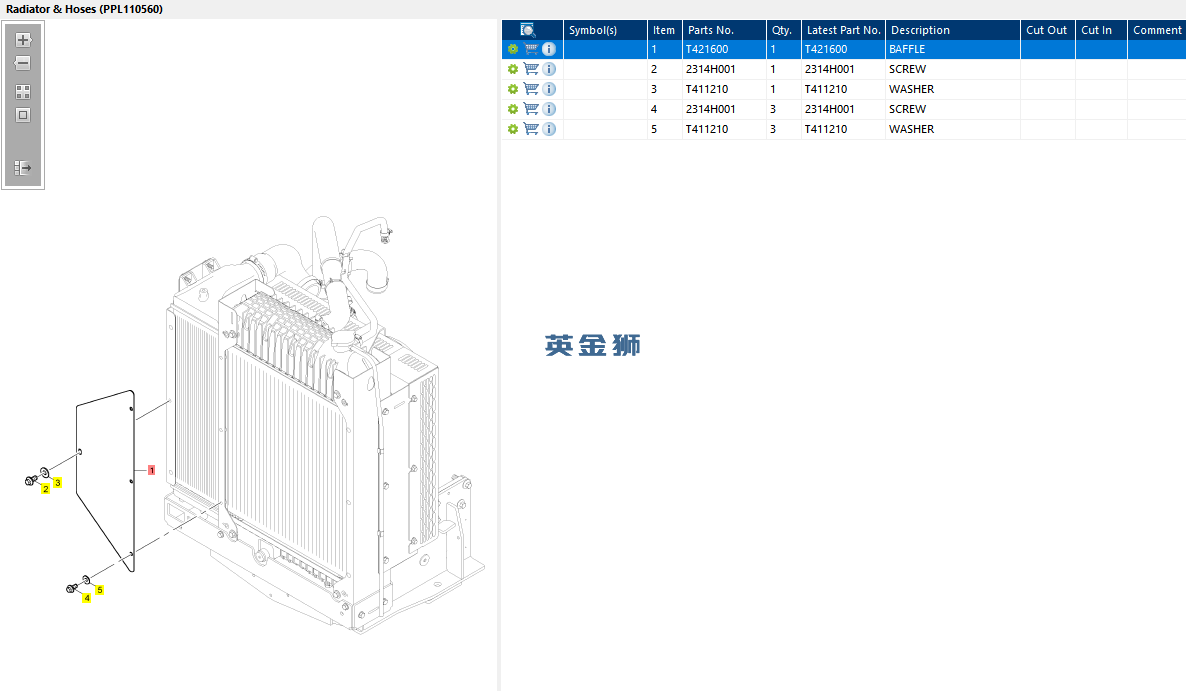Screen dimensions: 1186x691
Task: Sort by Parts No. column header
Action: coord(710,30)
